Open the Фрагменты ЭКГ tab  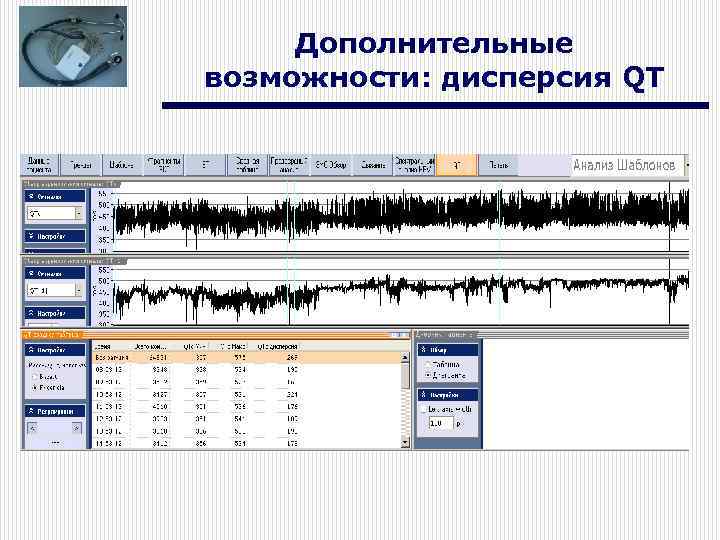163,165
